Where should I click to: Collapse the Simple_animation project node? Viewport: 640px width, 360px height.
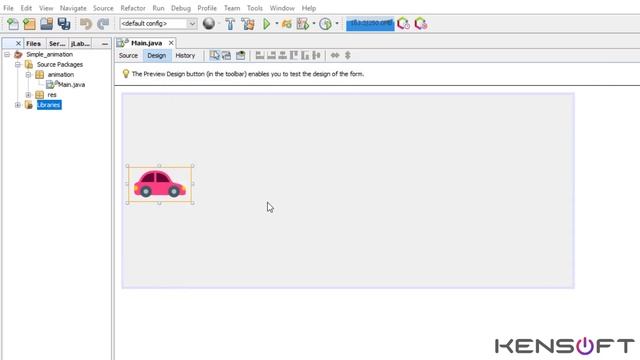pos(7,54)
